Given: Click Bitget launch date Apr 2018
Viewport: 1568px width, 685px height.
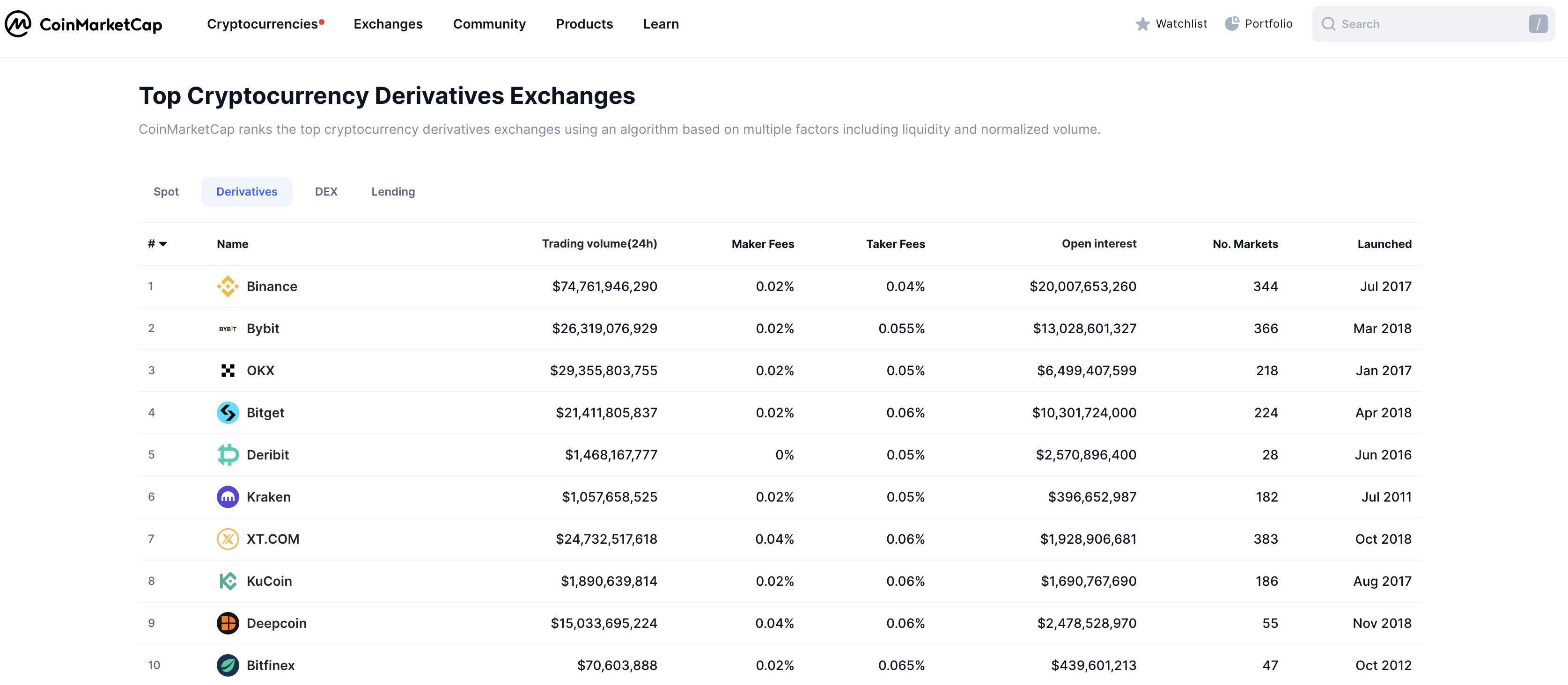Looking at the screenshot, I should [x=1383, y=413].
